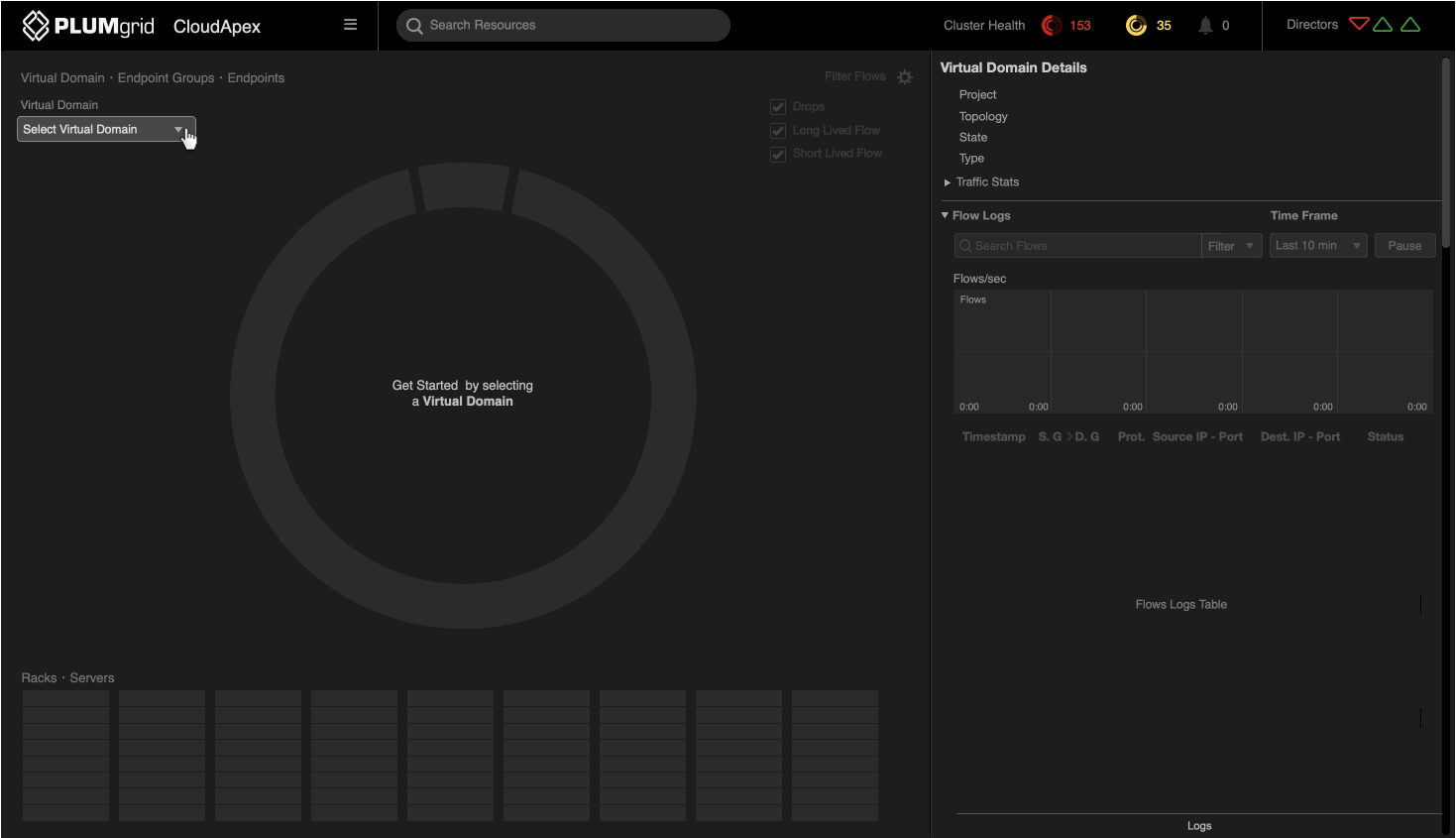Image resolution: width=1456 pixels, height=838 pixels.
Task: Expand the Traffic Stats section
Action: coord(948,182)
